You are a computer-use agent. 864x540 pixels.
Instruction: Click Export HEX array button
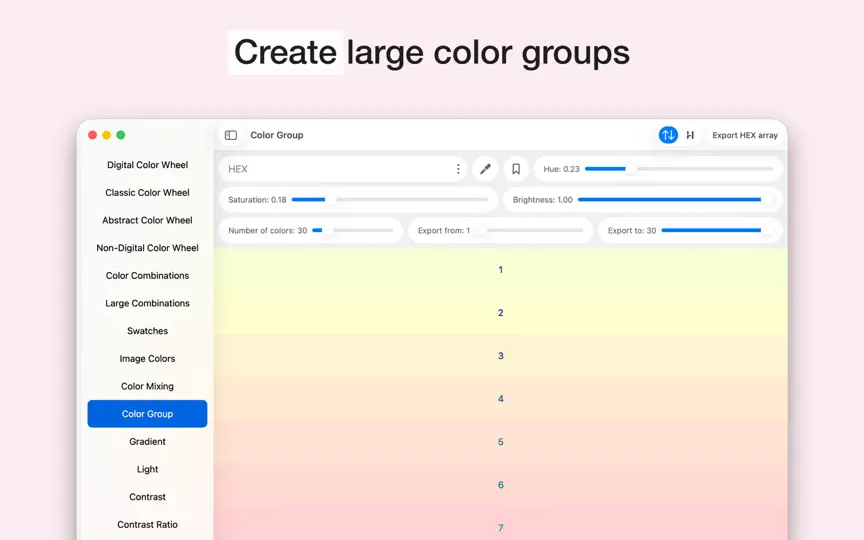point(744,135)
